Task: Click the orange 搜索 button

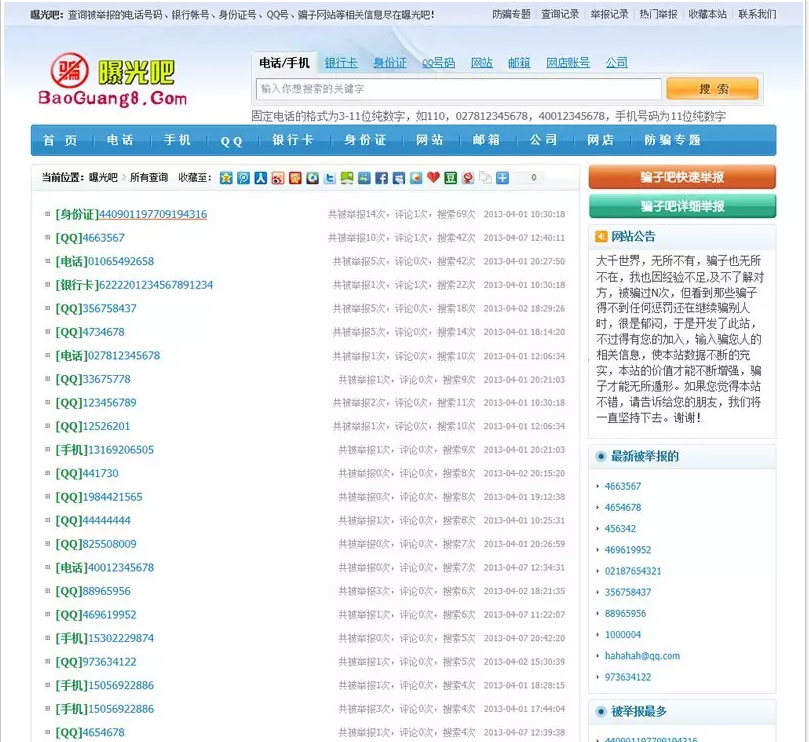Action: click(x=713, y=89)
